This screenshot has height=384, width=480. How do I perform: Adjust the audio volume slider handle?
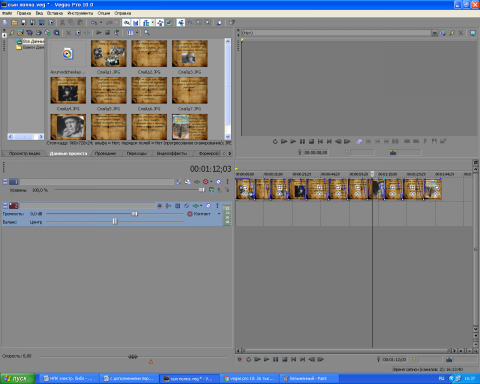[135, 214]
